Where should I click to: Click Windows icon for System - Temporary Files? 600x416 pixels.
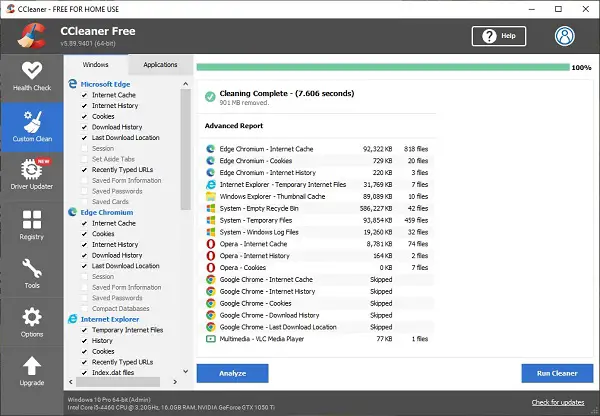210,220
